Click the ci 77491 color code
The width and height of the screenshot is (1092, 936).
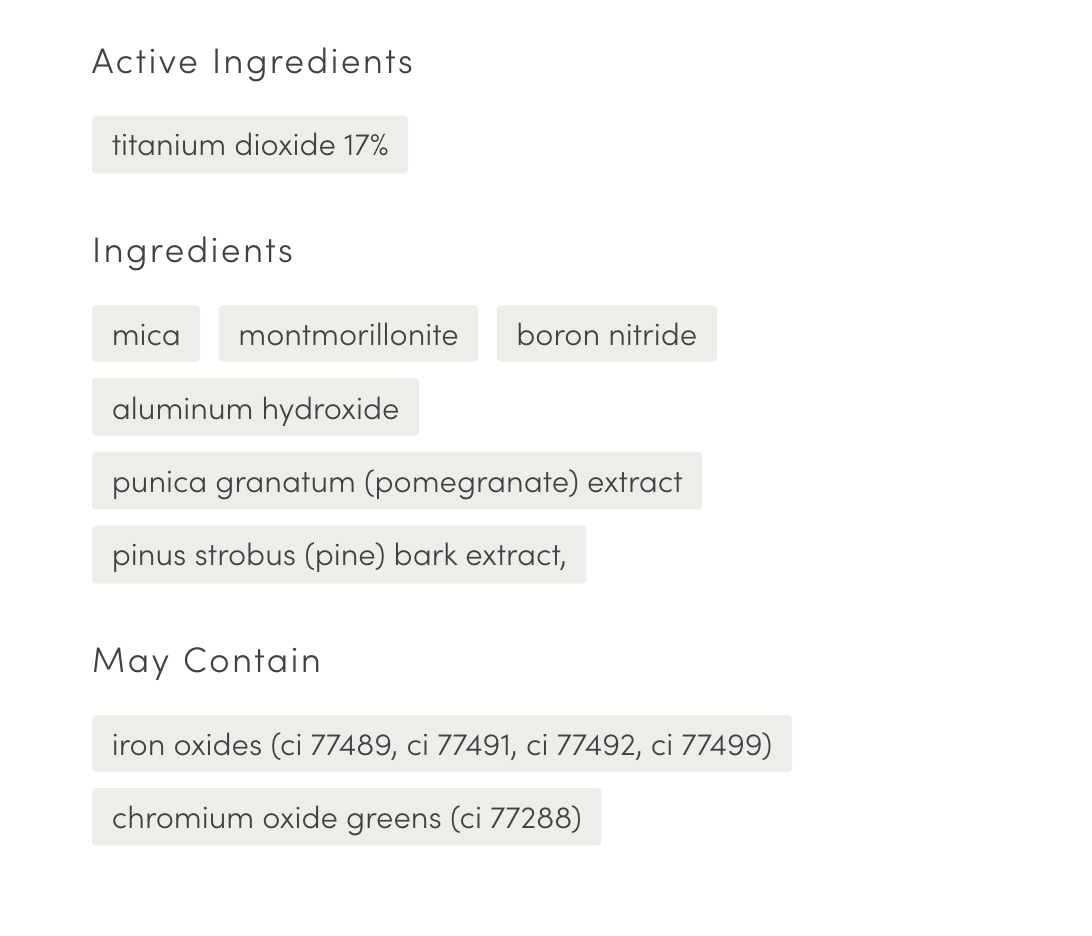459,744
